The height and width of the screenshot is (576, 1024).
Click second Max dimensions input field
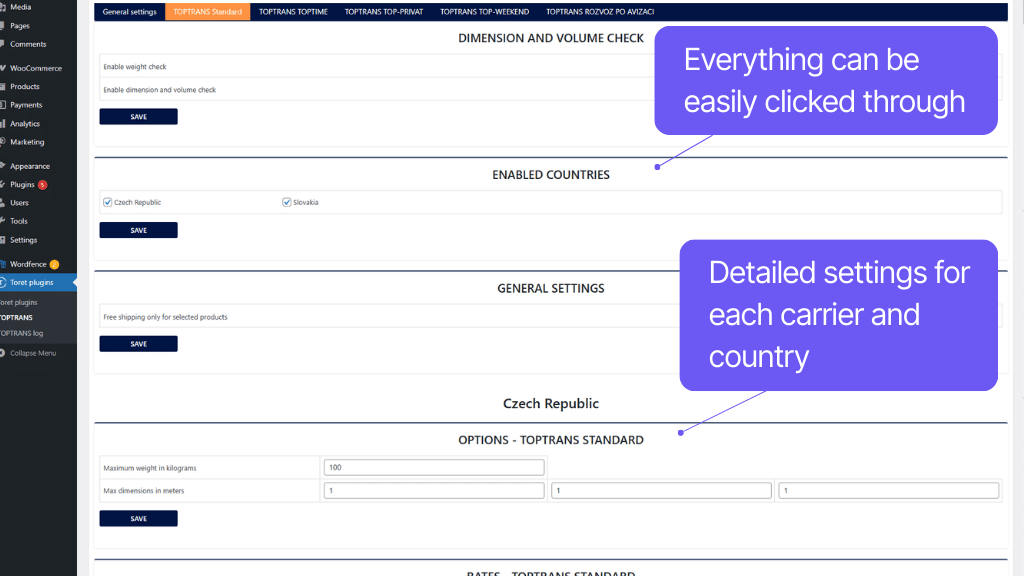pyautogui.click(x=661, y=490)
